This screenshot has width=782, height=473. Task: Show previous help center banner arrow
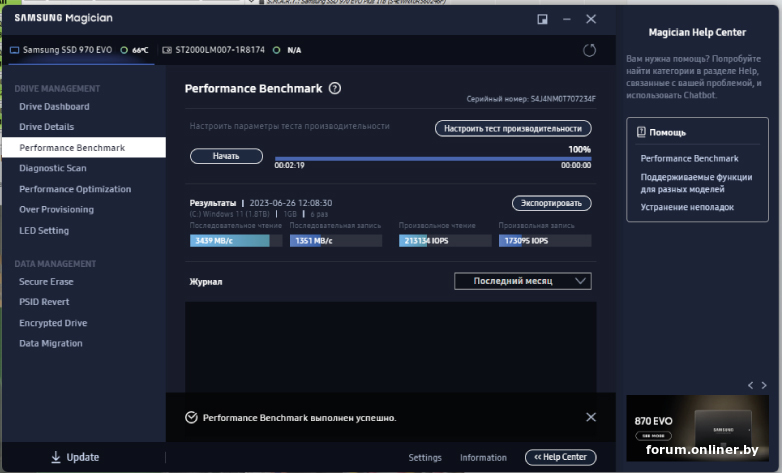(750, 385)
